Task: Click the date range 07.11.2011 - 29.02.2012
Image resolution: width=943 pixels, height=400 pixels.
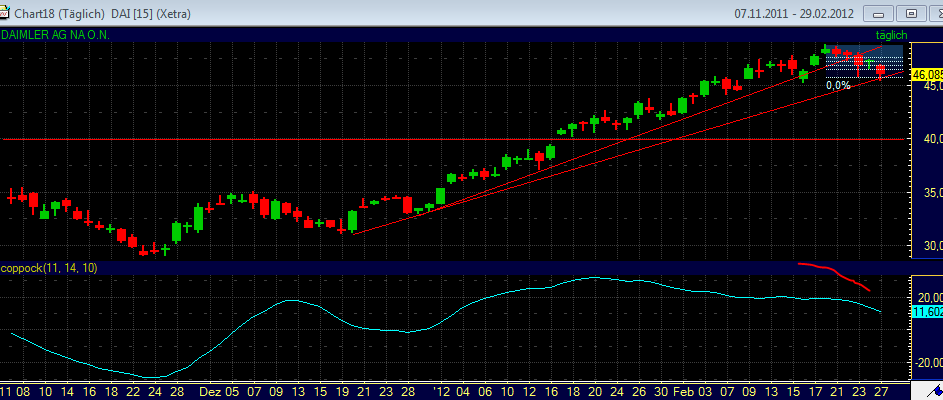Action: pos(794,13)
